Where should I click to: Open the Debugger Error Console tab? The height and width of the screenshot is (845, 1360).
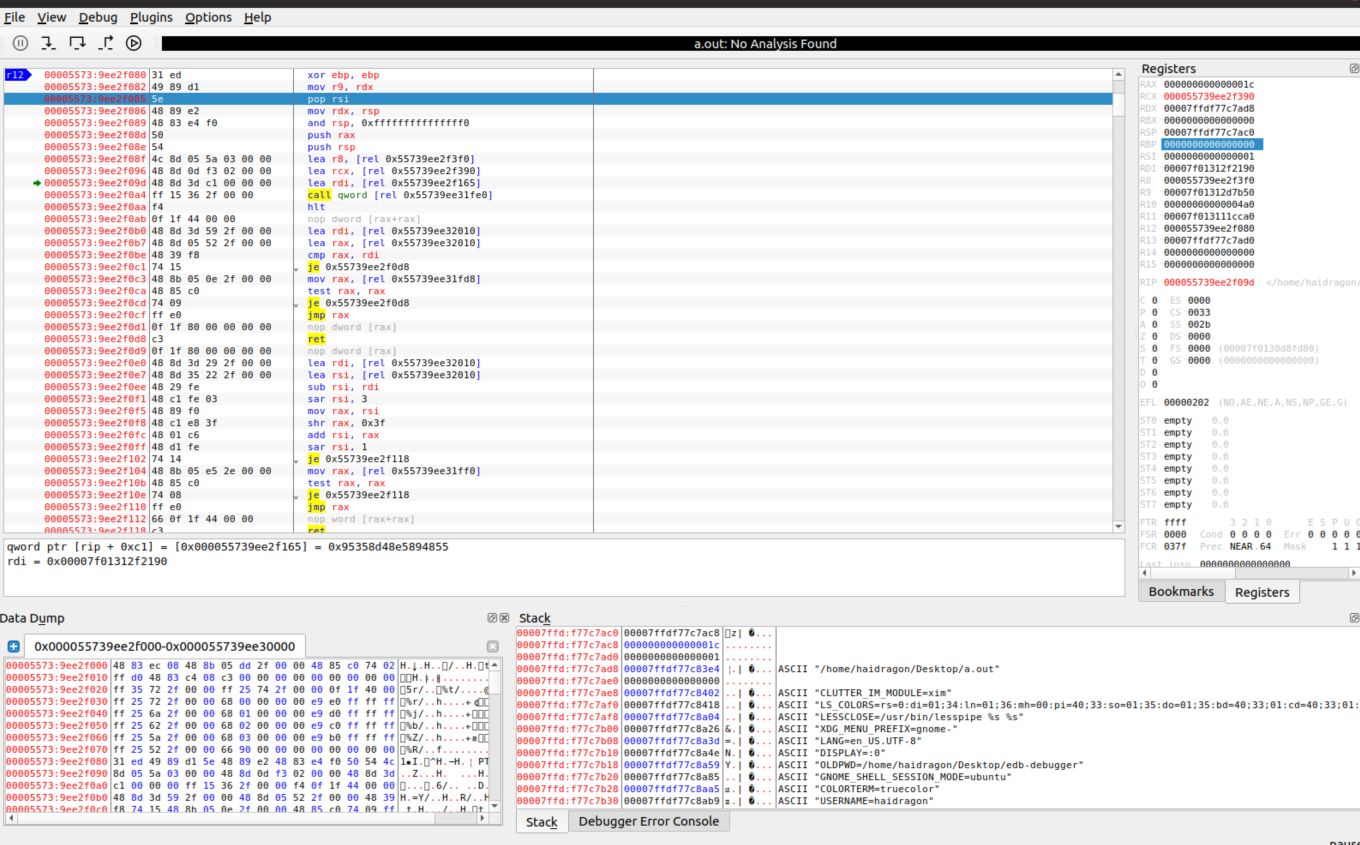coord(648,821)
